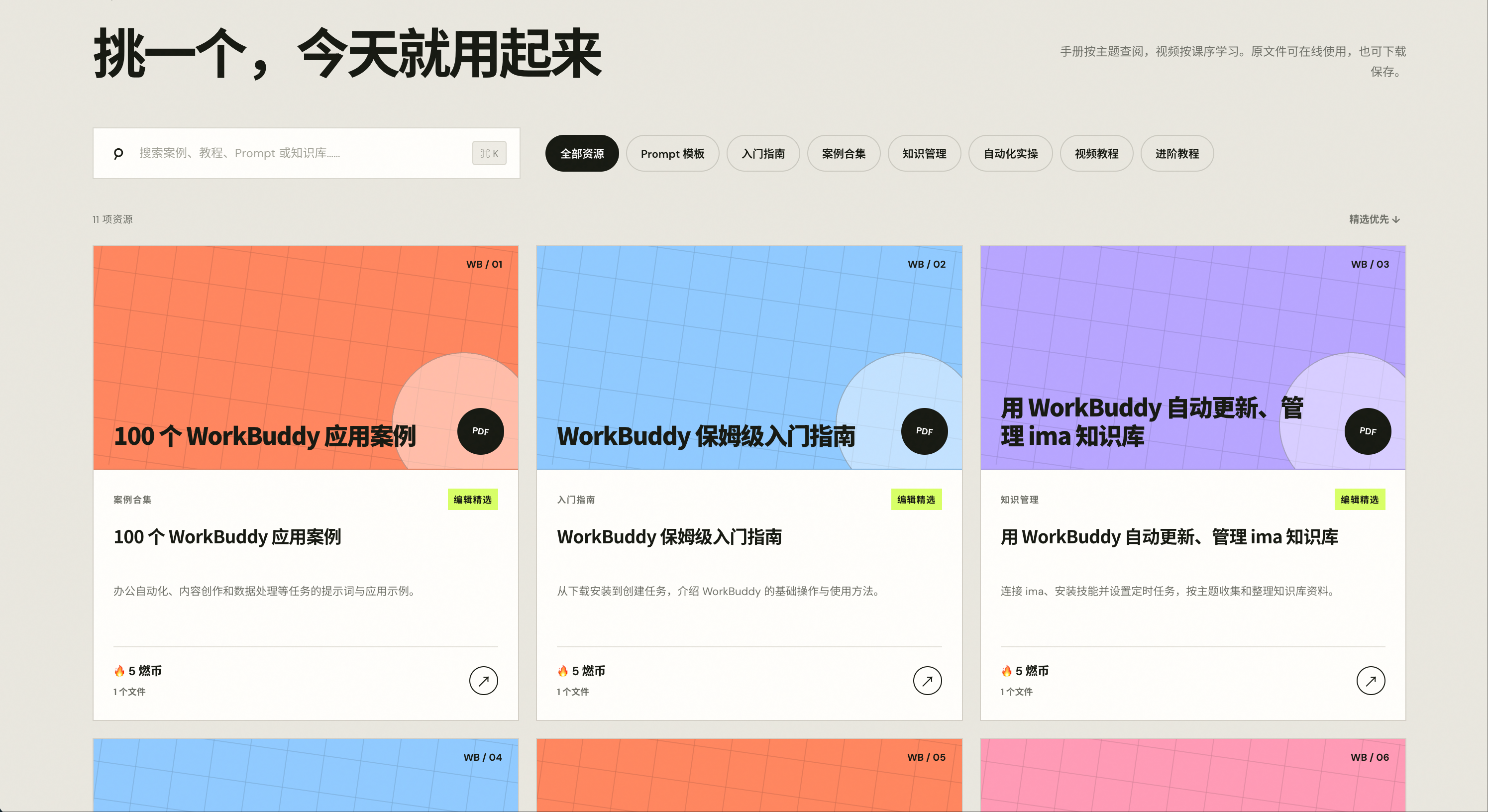Screen dimensions: 1488x812
Task: Click PDF badge on WorkBuddy 保姆级入门指南 cover
Action: coord(924,431)
